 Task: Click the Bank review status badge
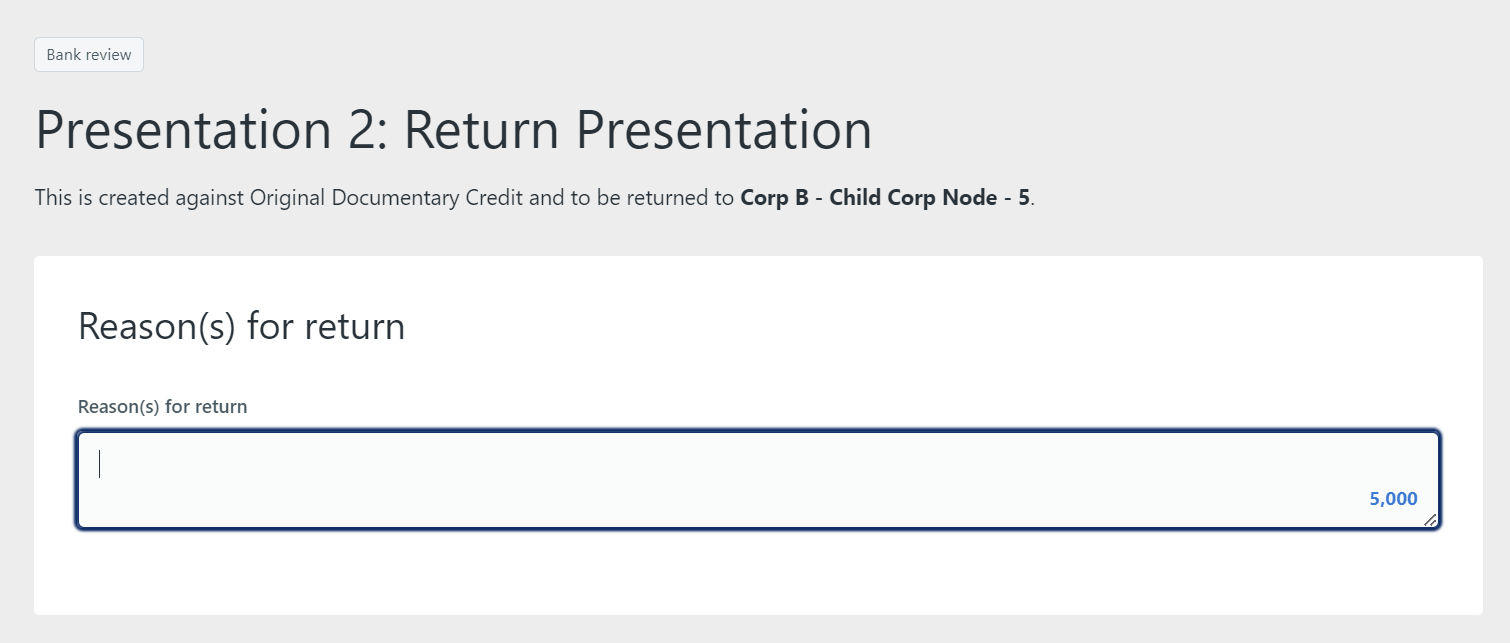tap(89, 55)
